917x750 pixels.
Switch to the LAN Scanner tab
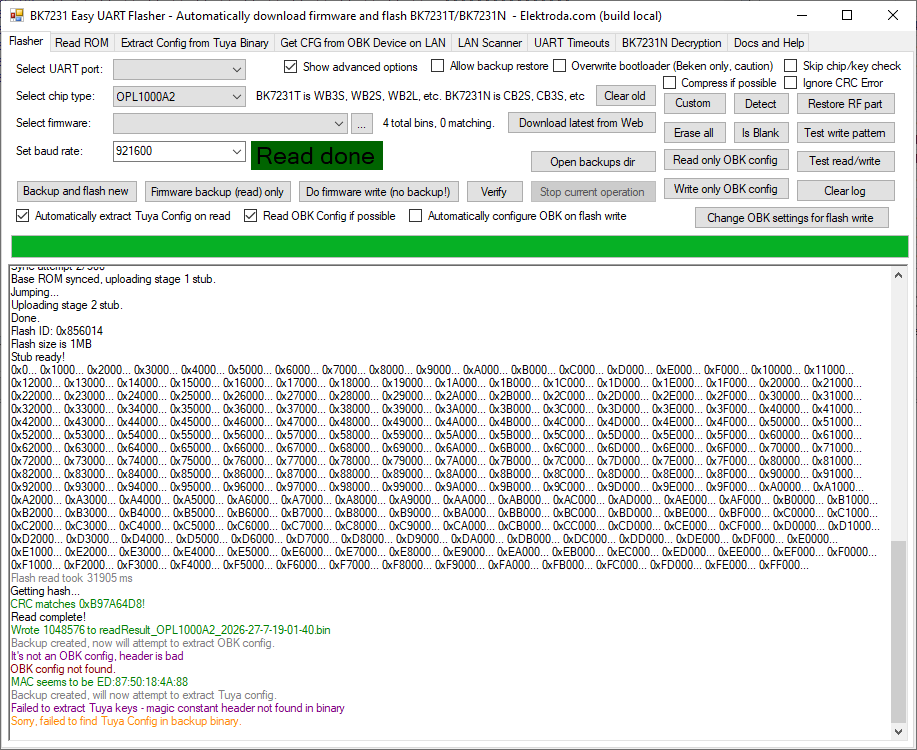[x=489, y=43]
